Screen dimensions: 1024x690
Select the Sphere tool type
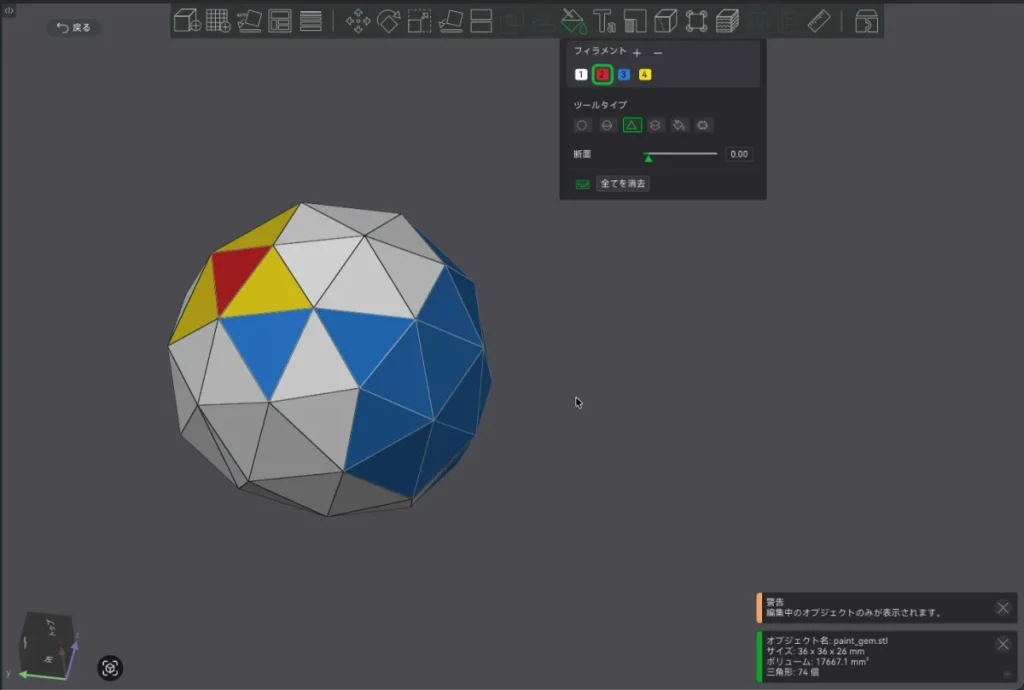(x=607, y=125)
